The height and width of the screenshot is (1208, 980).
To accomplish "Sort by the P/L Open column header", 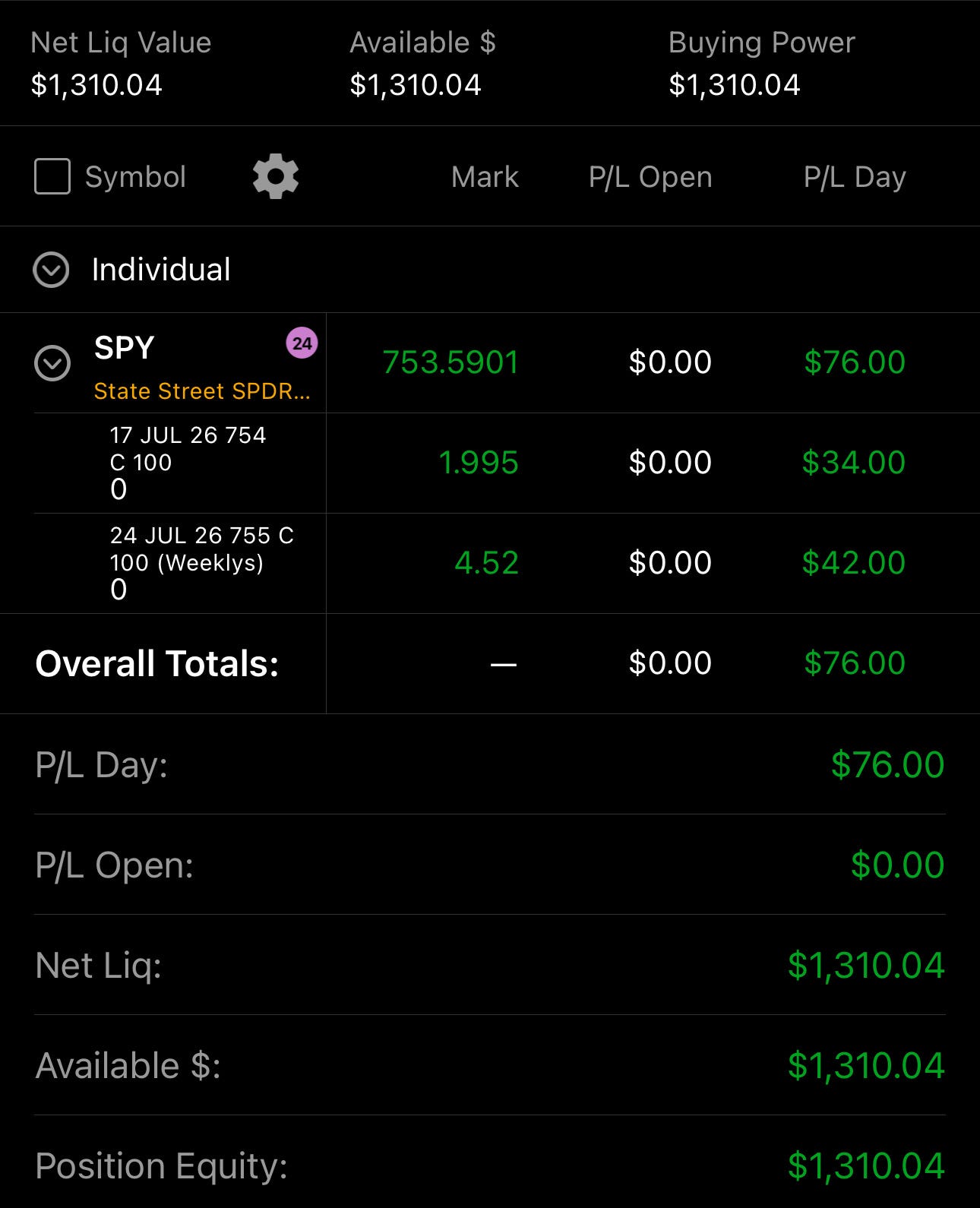I will 650,177.
